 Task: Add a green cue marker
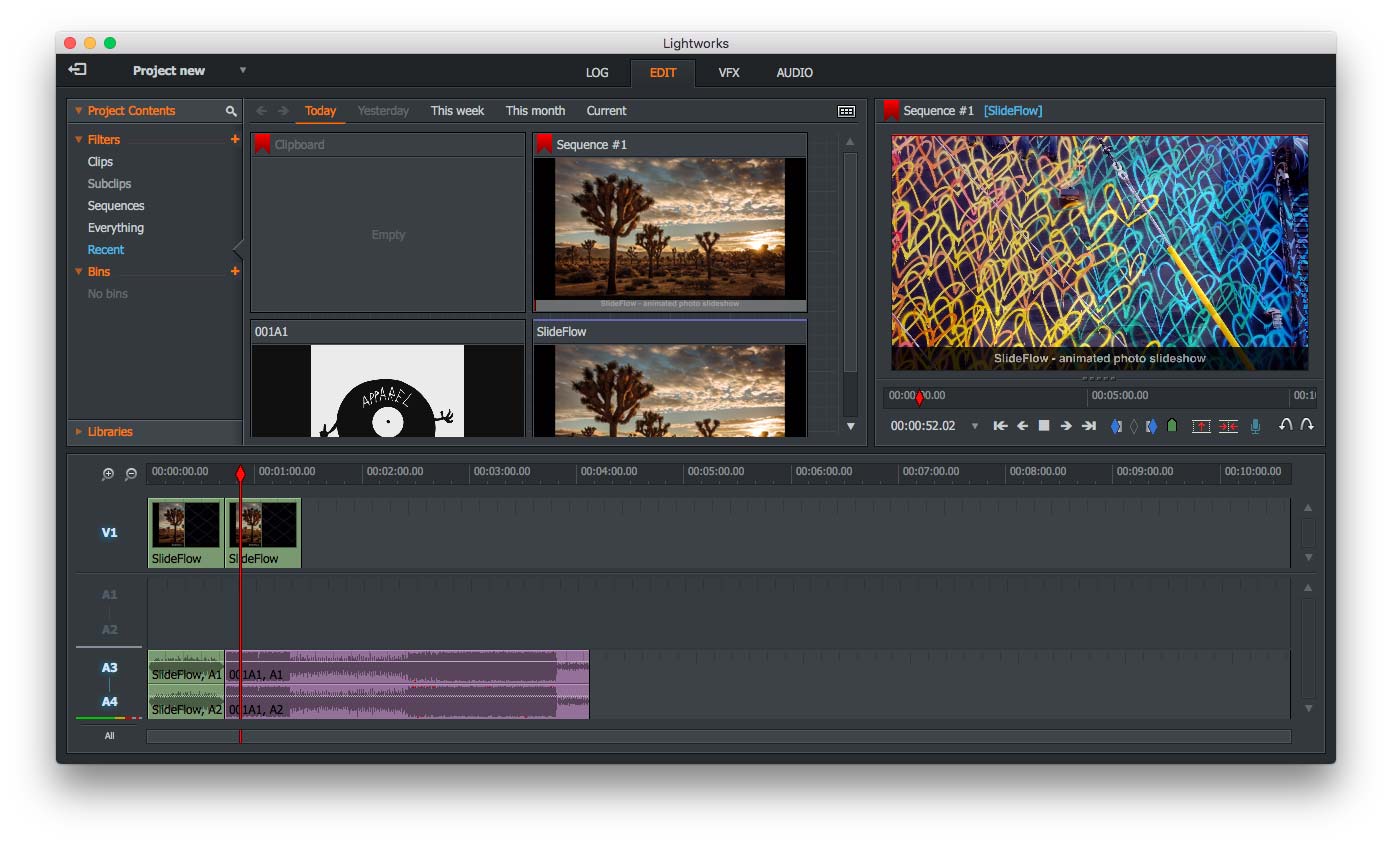point(1172,426)
